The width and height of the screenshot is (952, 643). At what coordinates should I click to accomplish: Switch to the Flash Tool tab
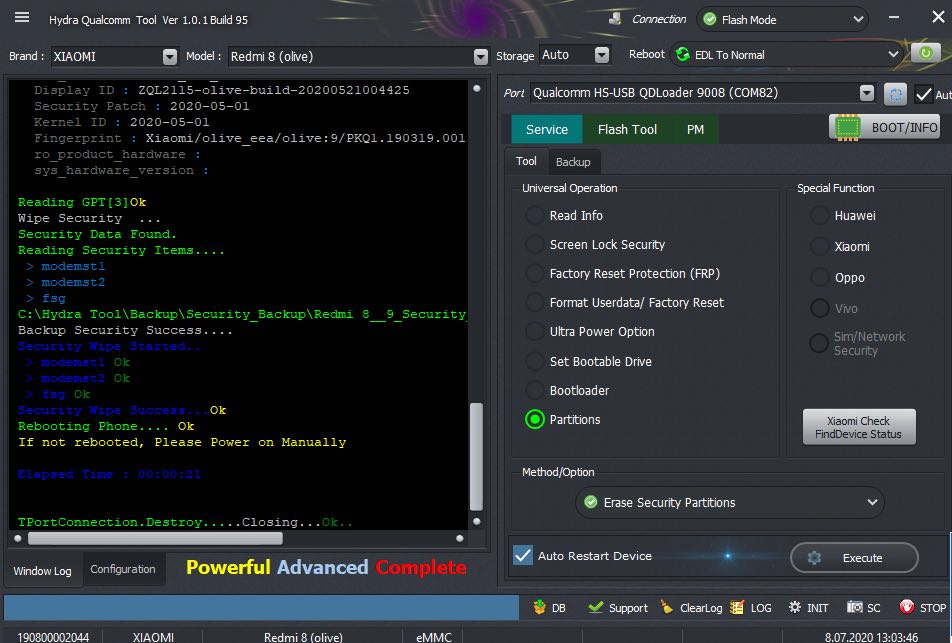pyautogui.click(x=627, y=129)
